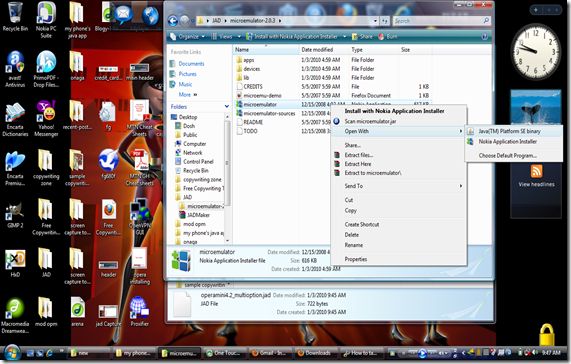Launch HxD hex editor desktop icon
This screenshot has width=571, height=364.
[x=15, y=264]
